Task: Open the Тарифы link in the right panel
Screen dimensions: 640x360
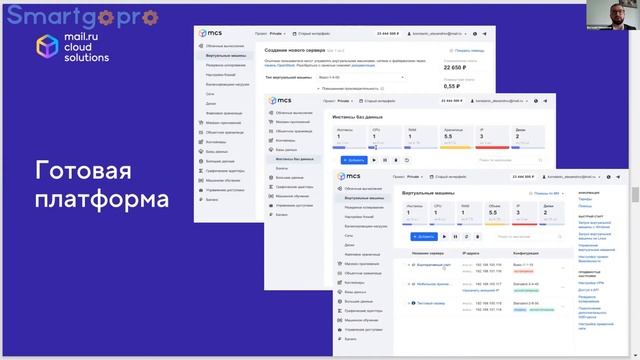Action: (585, 199)
